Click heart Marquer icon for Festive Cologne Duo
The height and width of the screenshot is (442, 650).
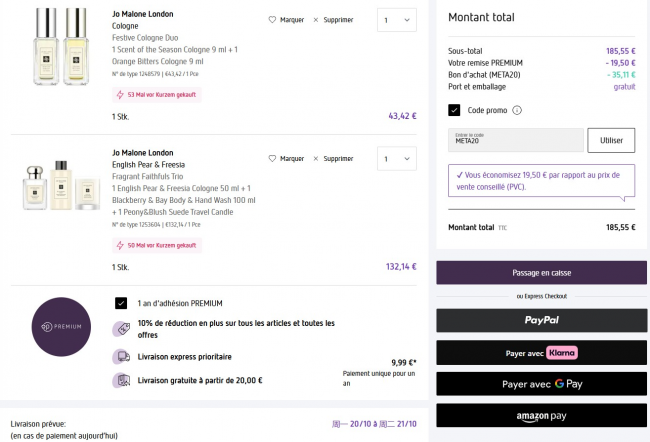(x=272, y=19)
